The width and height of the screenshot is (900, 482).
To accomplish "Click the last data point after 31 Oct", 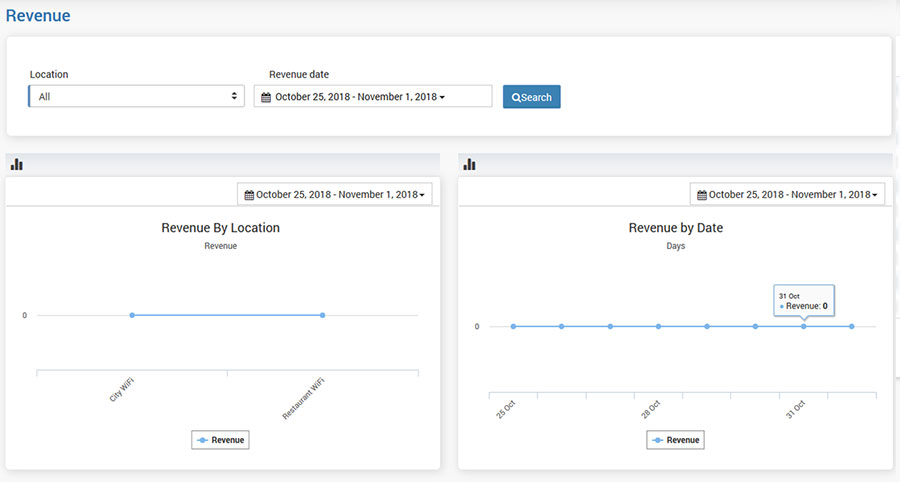I will (x=851, y=326).
